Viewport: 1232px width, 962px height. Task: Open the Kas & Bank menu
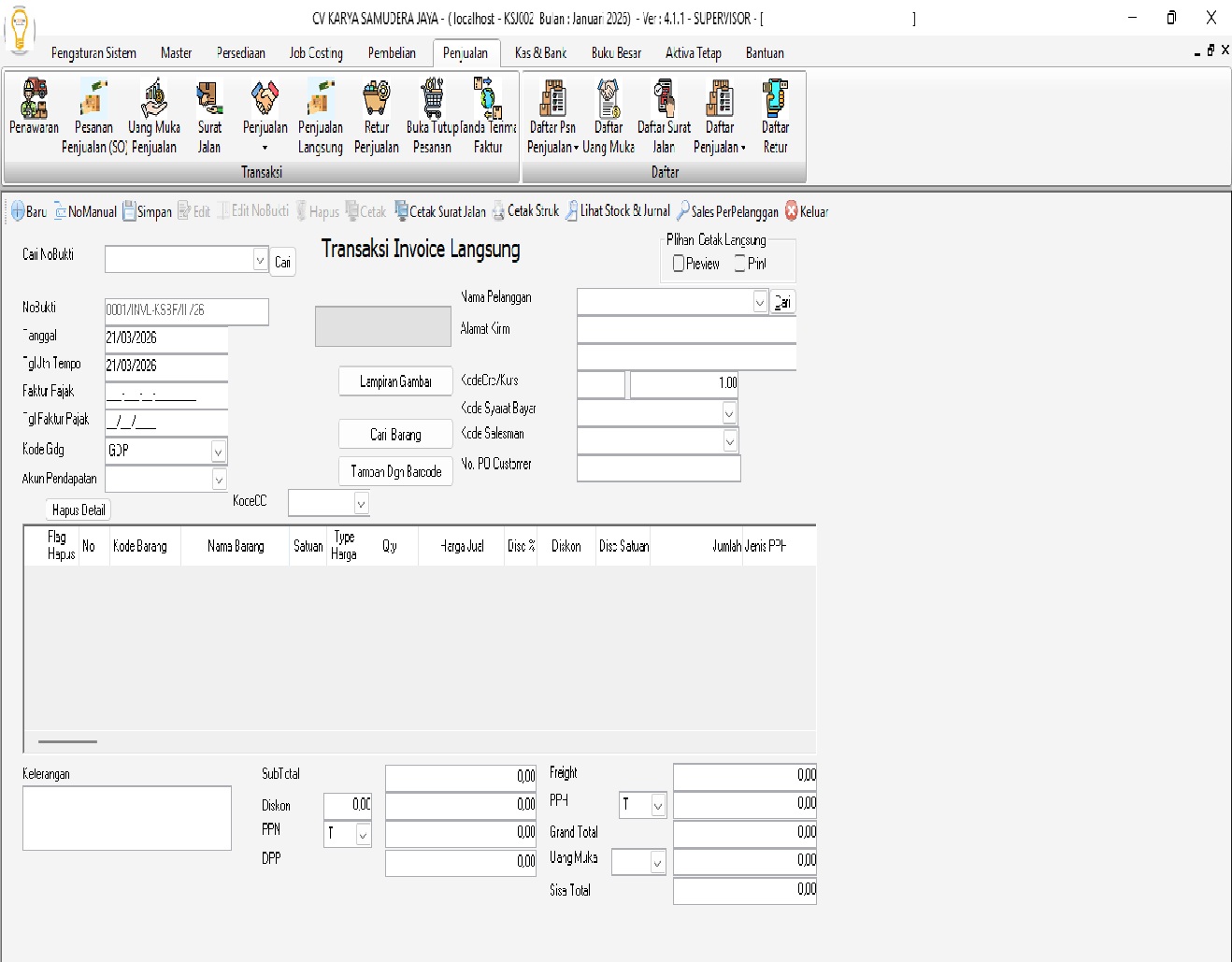(x=540, y=53)
